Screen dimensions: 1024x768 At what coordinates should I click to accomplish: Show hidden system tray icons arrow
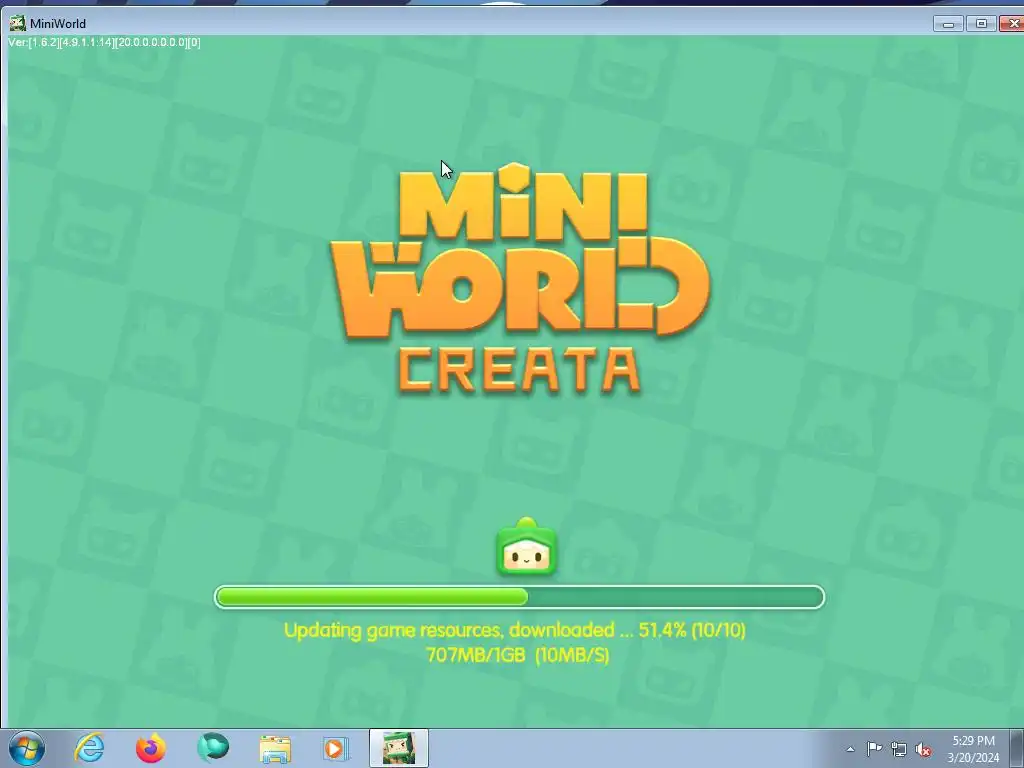point(850,749)
